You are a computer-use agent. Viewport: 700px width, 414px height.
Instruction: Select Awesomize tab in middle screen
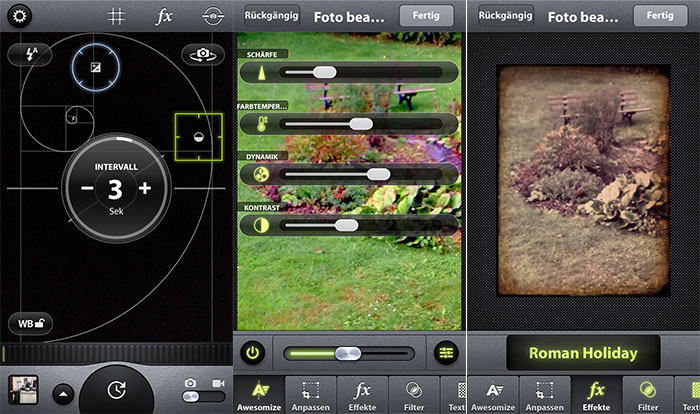click(259, 395)
